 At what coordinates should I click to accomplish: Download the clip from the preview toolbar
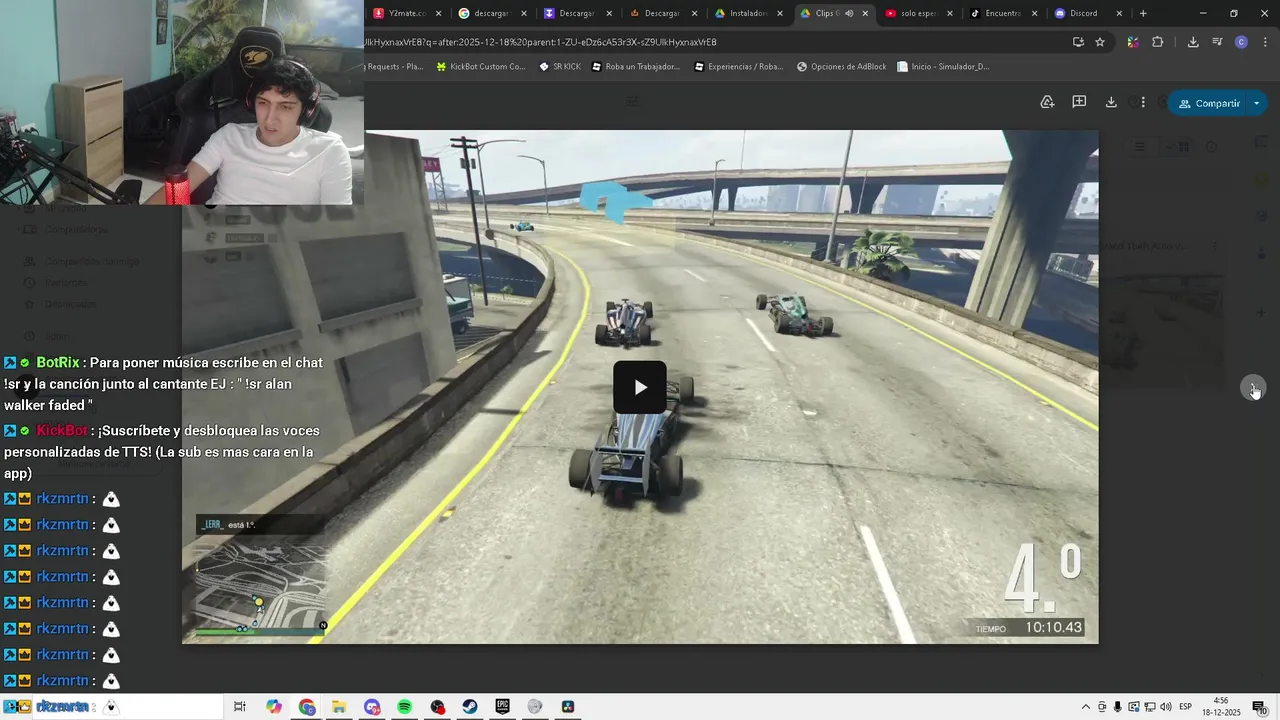pyautogui.click(x=1111, y=102)
